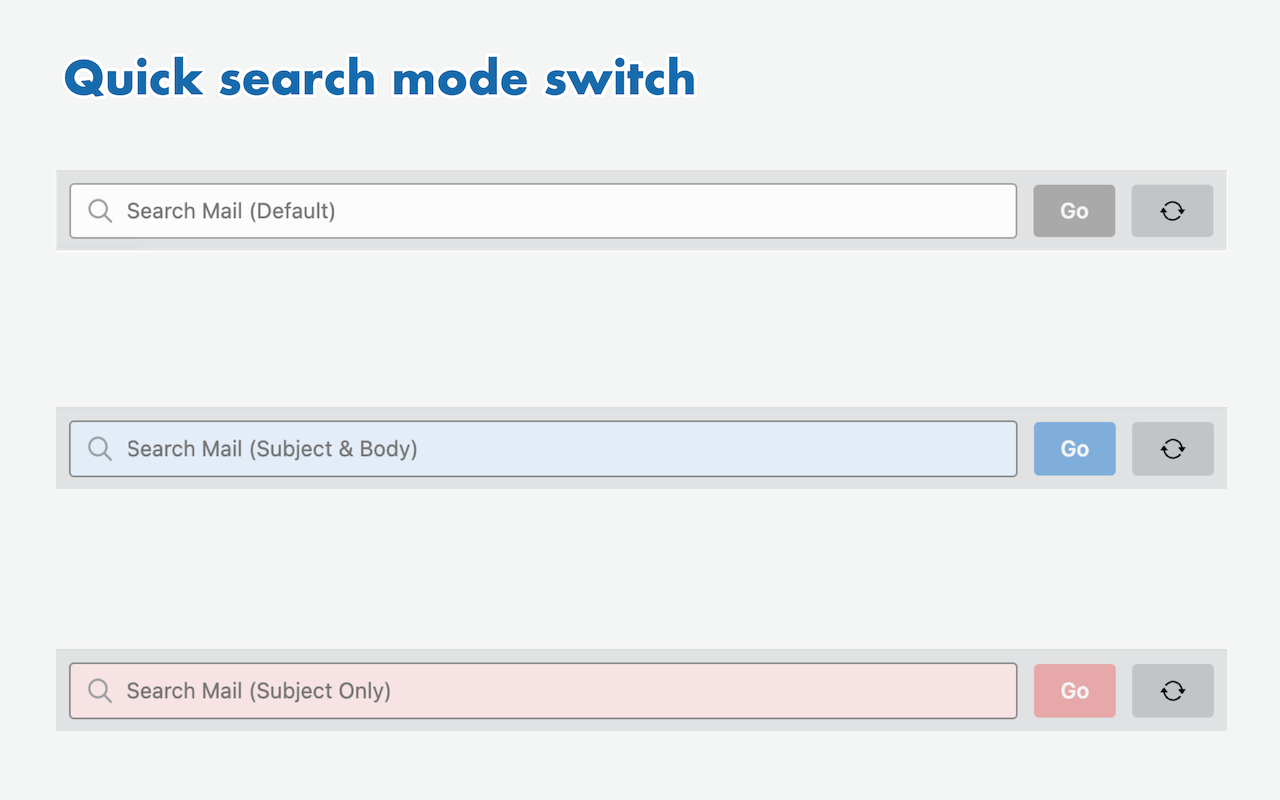Image resolution: width=1280 pixels, height=800 pixels.
Task: Click the word "switch" in the heading
Action: pyautogui.click(x=620, y=78)
